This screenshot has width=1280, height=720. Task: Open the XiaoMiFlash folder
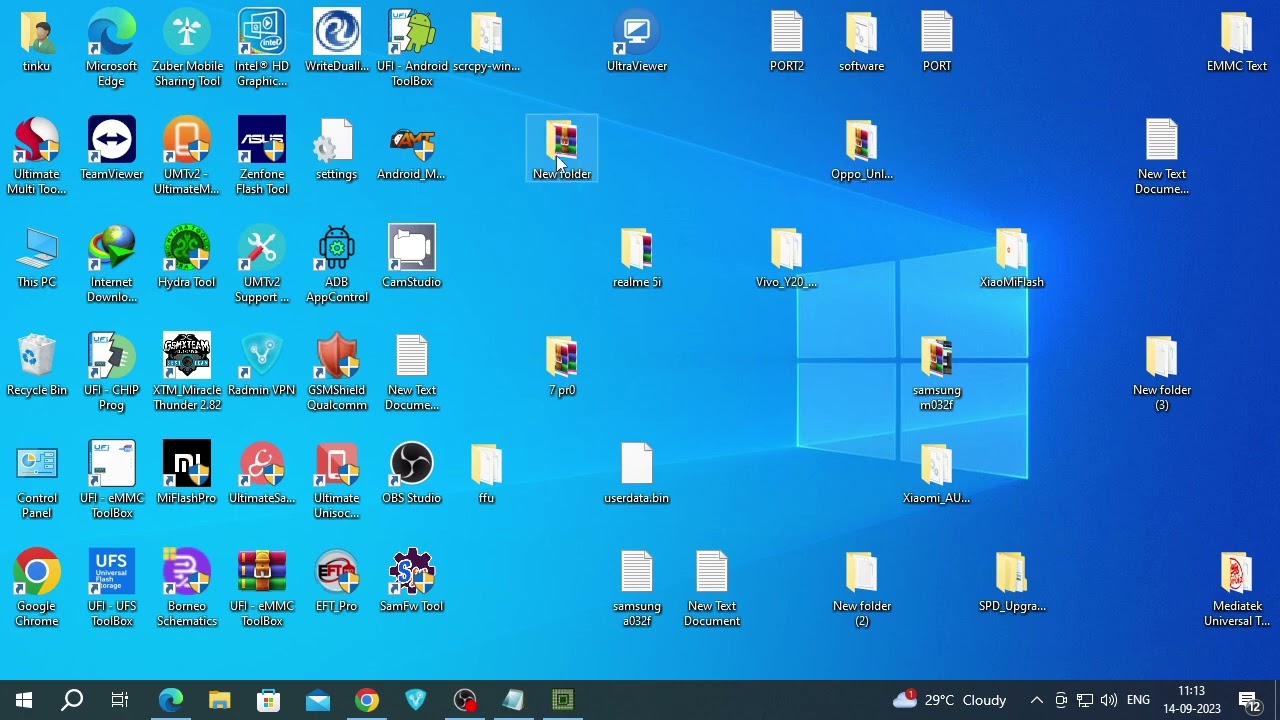[1012, 258]
